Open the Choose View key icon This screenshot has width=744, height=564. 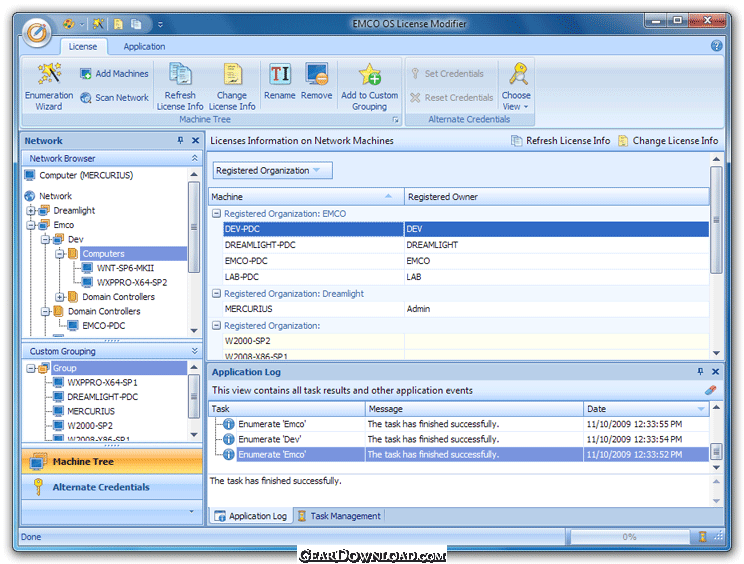(x=518, y=74)
